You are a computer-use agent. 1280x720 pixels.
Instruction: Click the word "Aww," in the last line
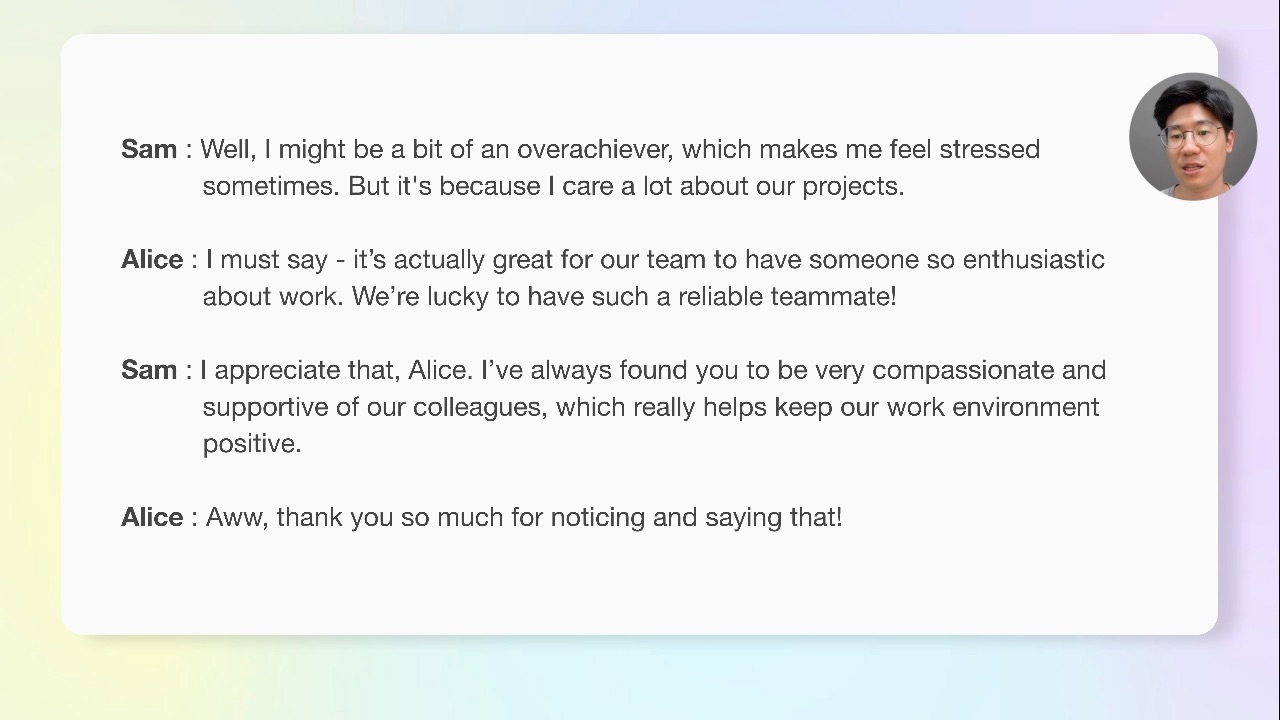(x=237, y=518)
